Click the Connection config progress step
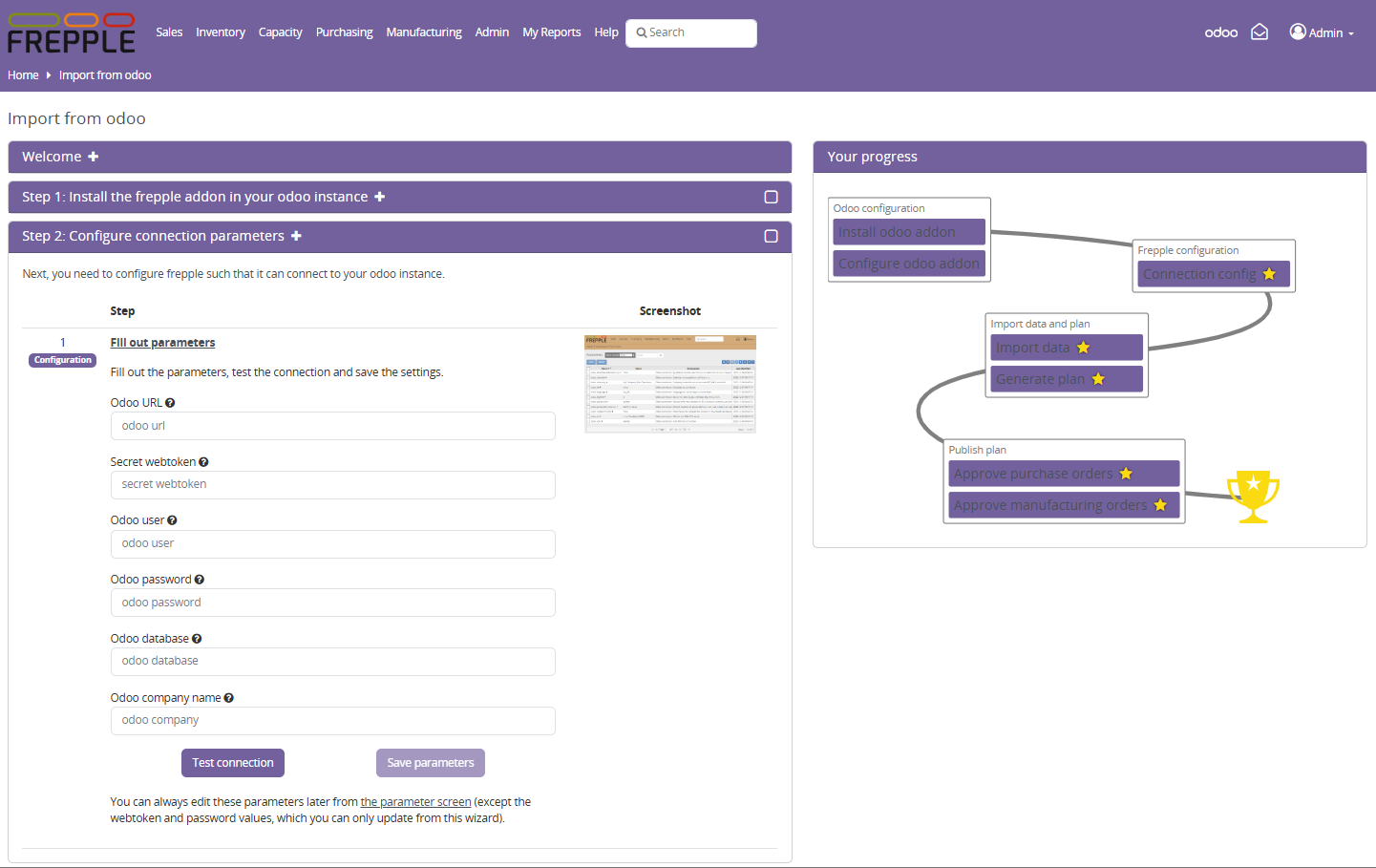 coord(1214,274)
